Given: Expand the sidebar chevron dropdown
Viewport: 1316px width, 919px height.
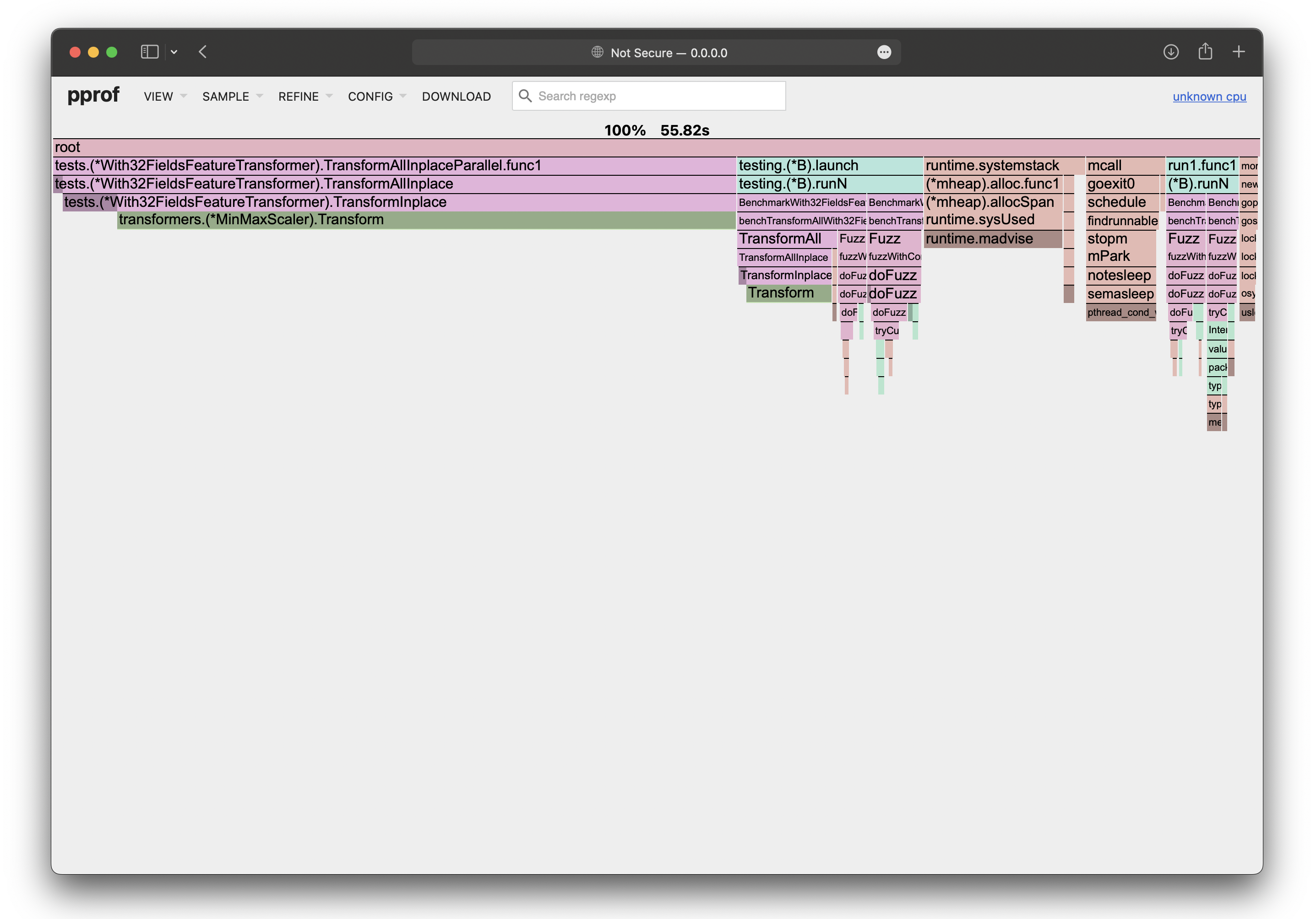Looking at the screenshot, I should (x=174, y=52).
